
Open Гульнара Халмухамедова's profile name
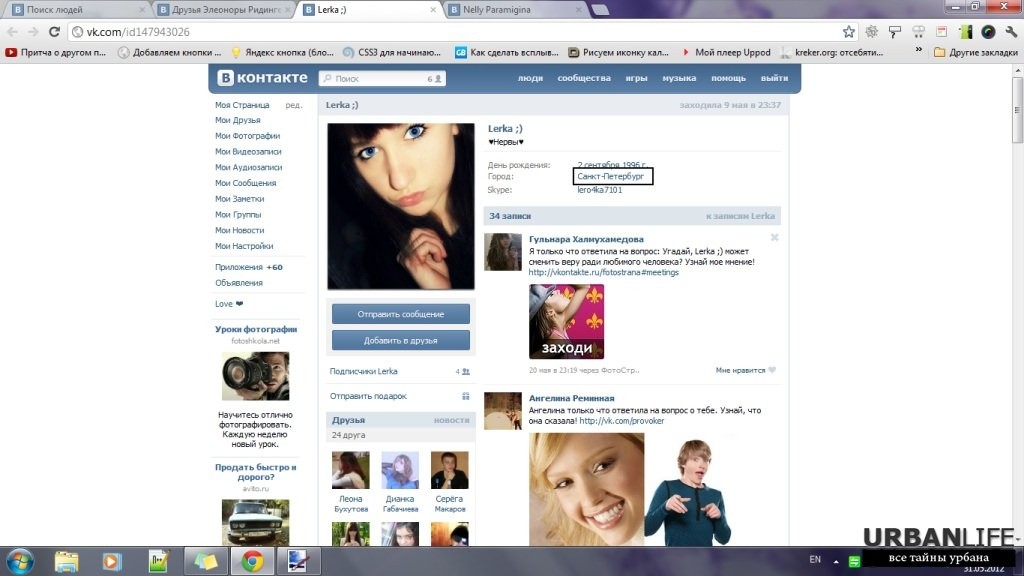(x=586, y=239)
